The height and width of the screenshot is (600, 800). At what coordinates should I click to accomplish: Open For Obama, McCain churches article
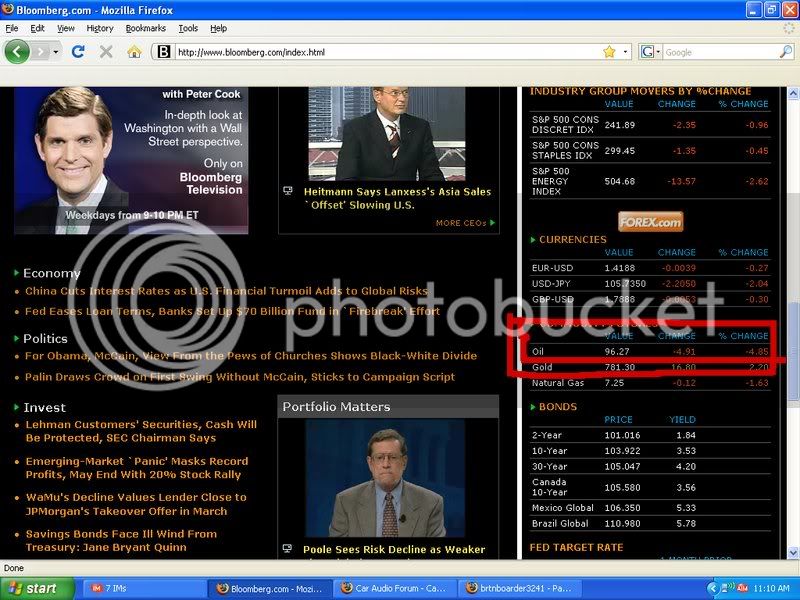click(x=251, y=356)
